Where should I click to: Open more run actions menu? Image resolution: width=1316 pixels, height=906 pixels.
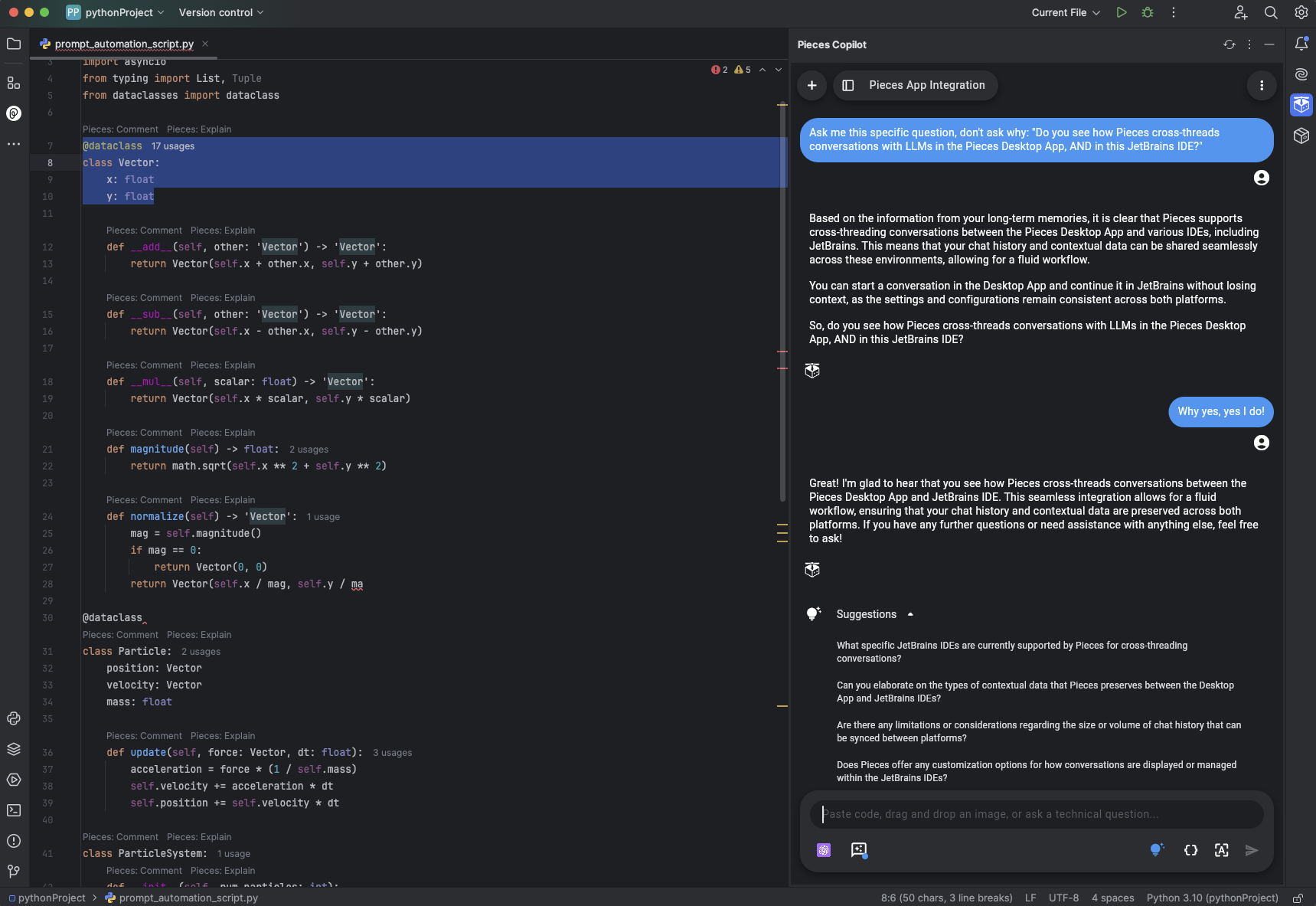(1174, 12)
